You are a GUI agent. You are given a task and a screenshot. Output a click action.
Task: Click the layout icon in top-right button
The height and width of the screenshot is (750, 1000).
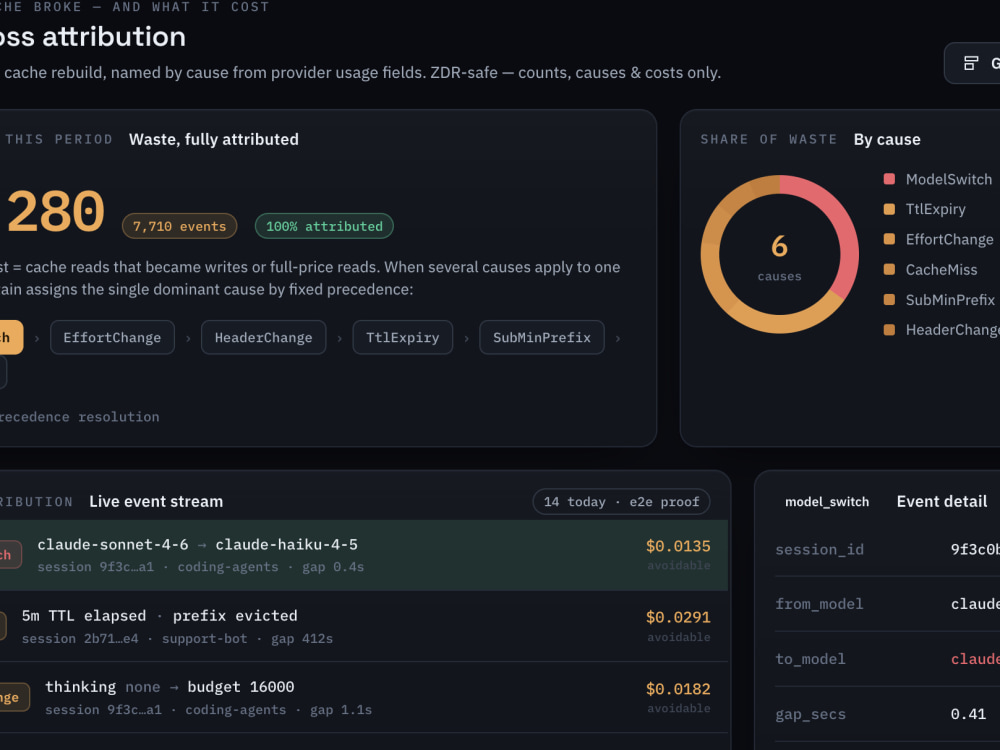[x=971, y=63]
